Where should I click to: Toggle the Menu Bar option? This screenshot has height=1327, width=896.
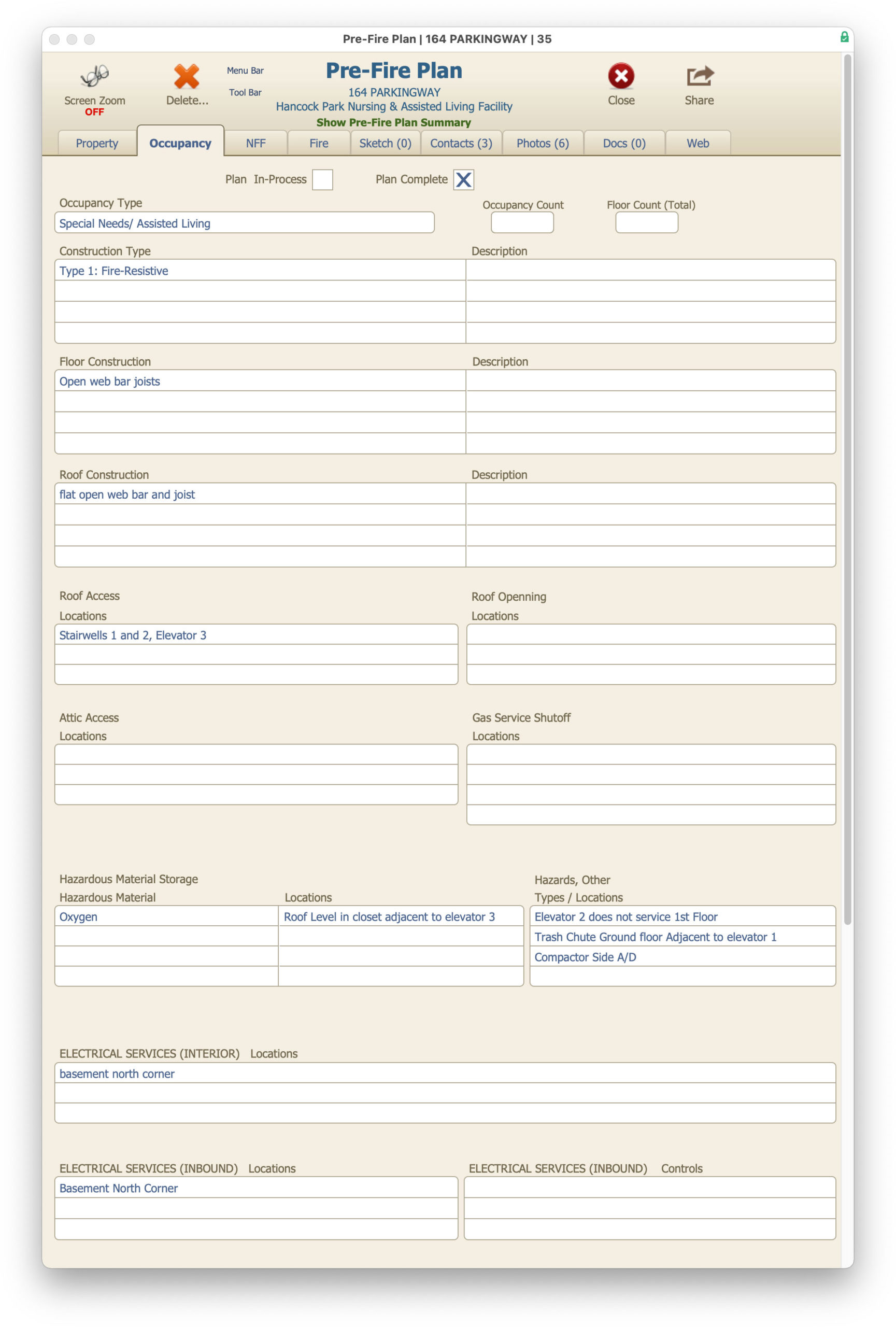click(246, 71)
